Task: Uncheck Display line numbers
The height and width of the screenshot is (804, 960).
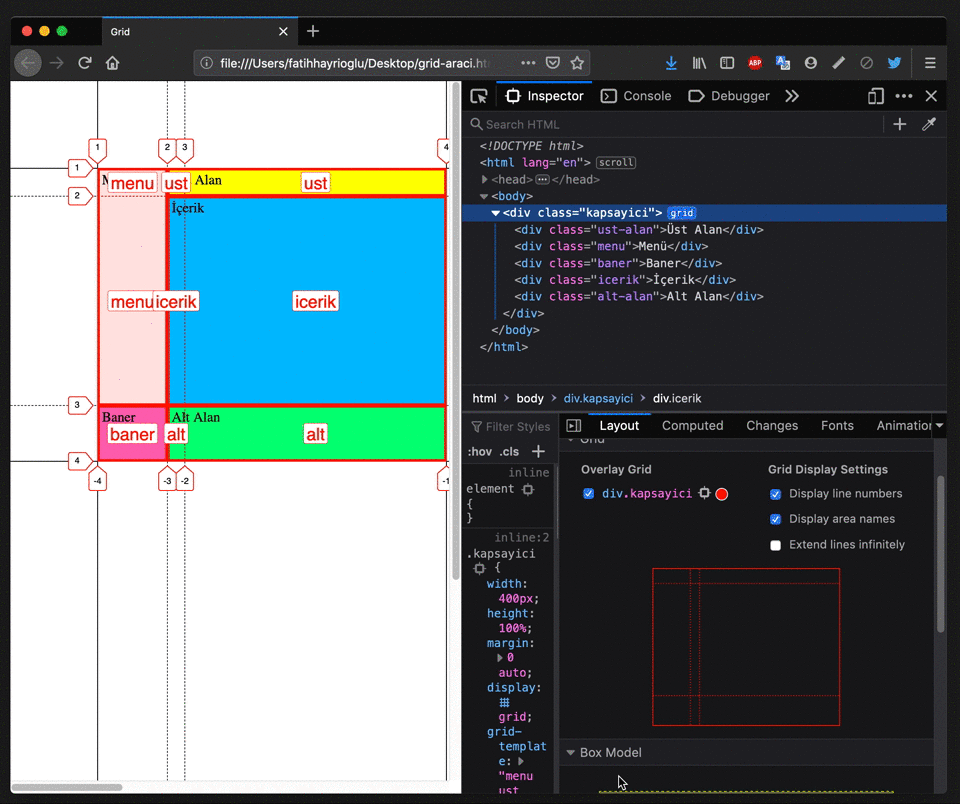Action: click(775, 494)
